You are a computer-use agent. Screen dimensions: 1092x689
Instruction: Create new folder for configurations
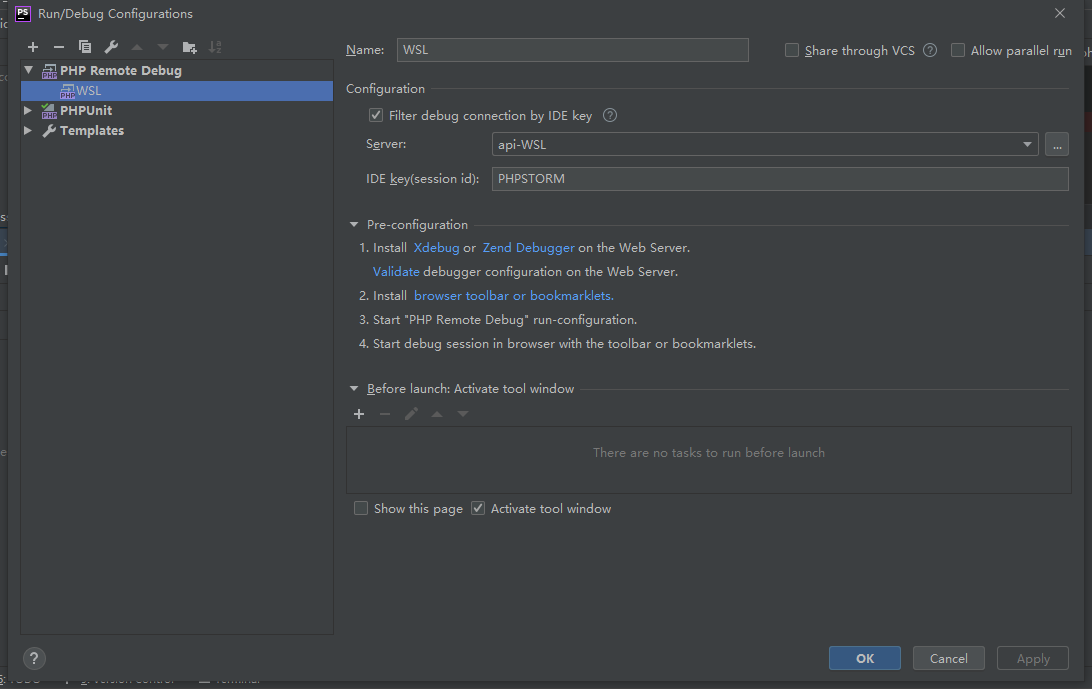[189, 47]
